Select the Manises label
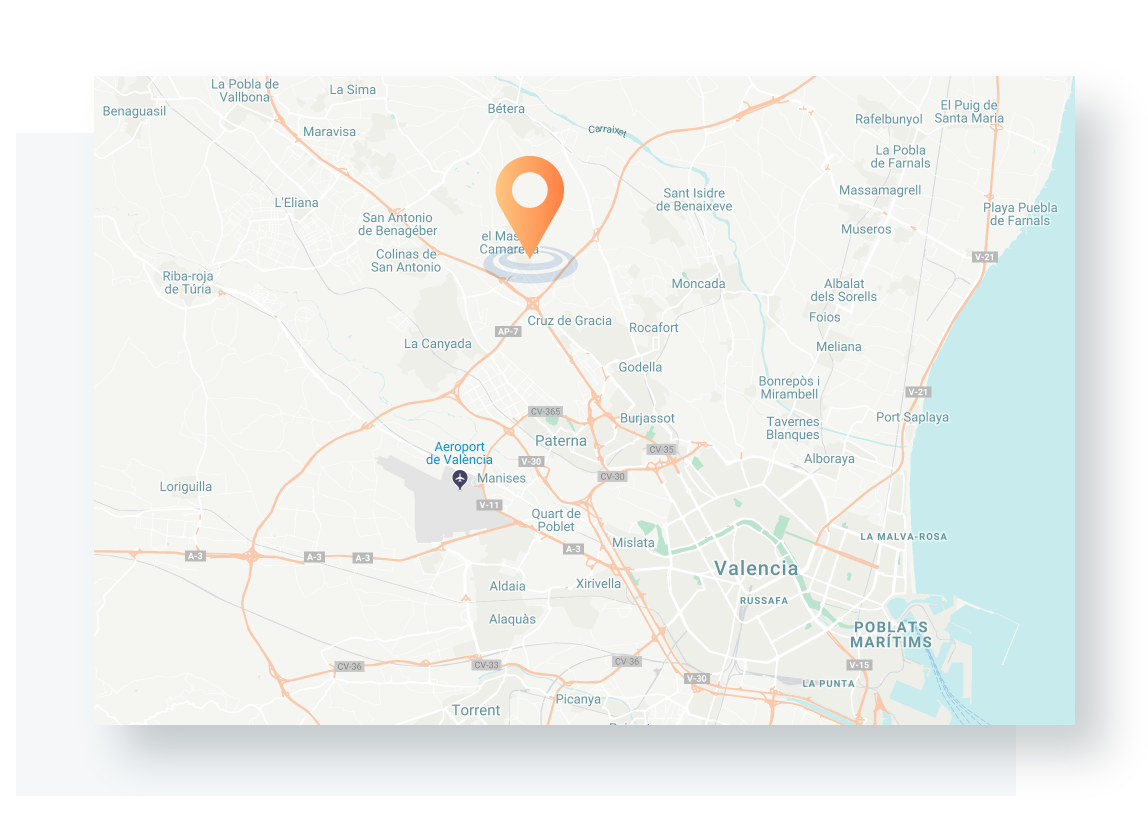Screen dimensions: 1148x836 tap(502, 478)
